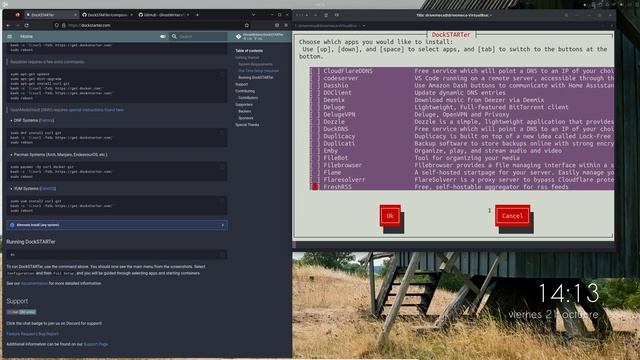Open the Support Page link
Image resolution: width=640 pixels, height=360 pixels.
coord(96,344)
